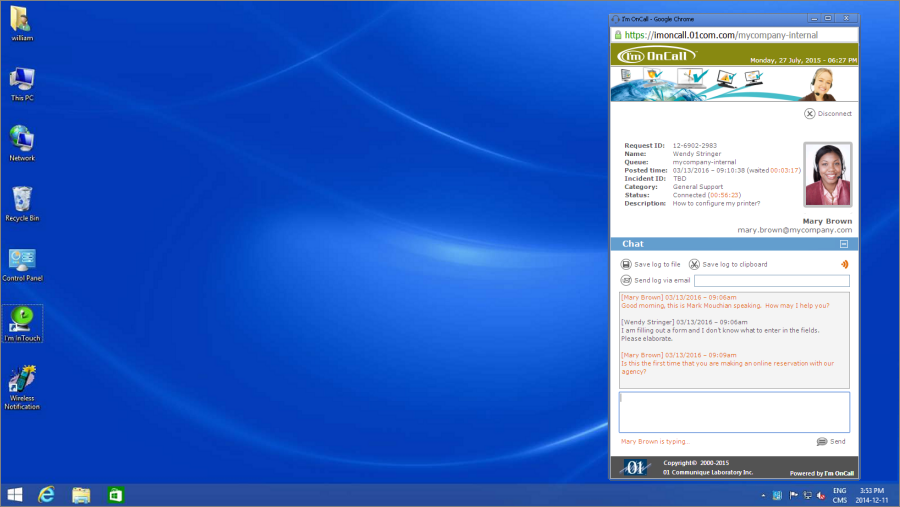This screenshot has width=900, height=507.
Task: Send the chat message
Action: click(x=831, y=441)
